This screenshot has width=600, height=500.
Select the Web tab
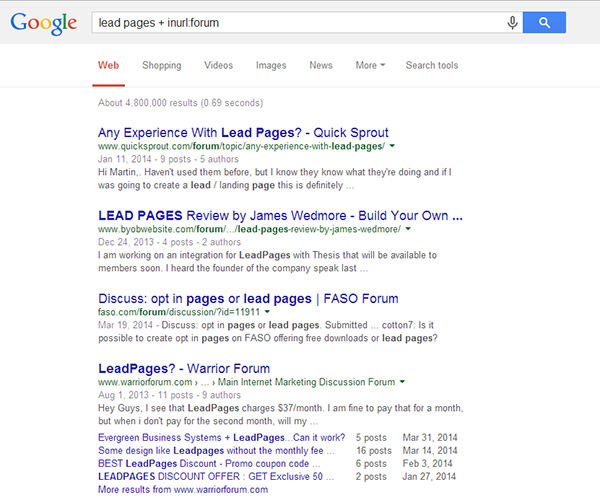(x=108, y=65)
